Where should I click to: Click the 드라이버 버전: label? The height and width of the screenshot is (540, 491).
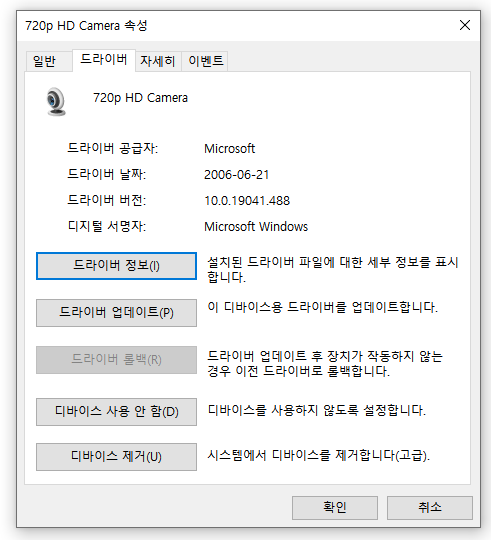coord(106,200)
